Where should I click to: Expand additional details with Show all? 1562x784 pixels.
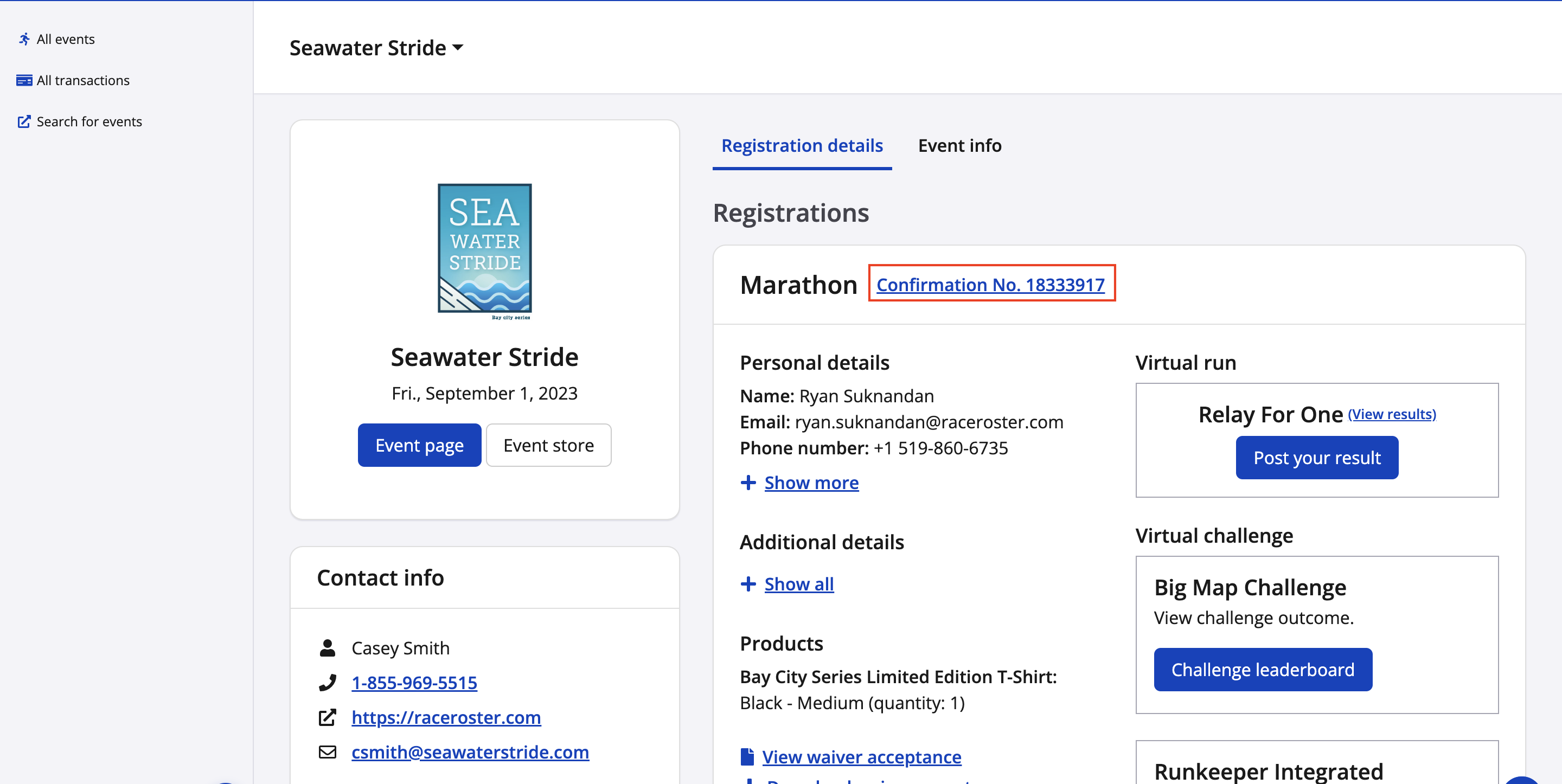[798, 584]
